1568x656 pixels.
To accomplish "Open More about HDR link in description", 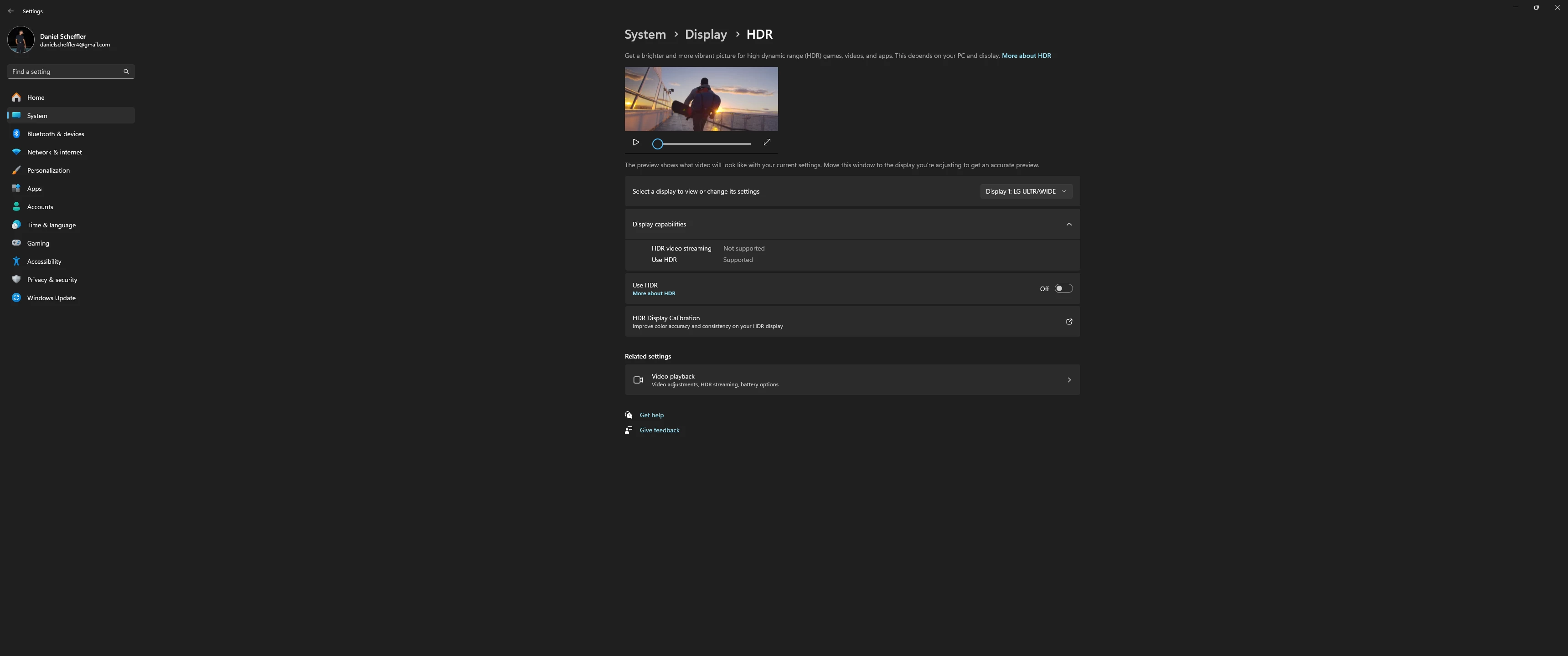I will point(1026,56).
